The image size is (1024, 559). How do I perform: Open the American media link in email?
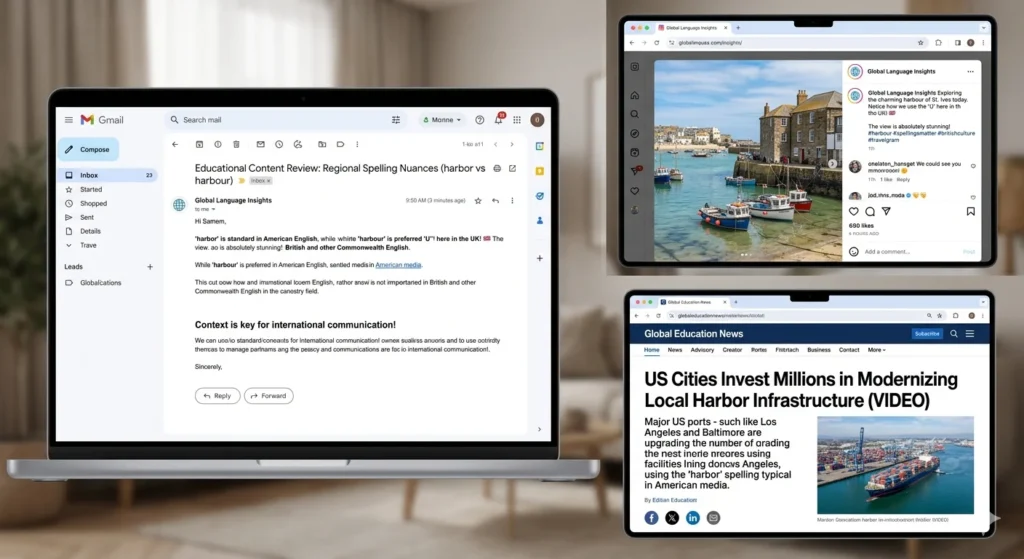click(x=398, y=265)
